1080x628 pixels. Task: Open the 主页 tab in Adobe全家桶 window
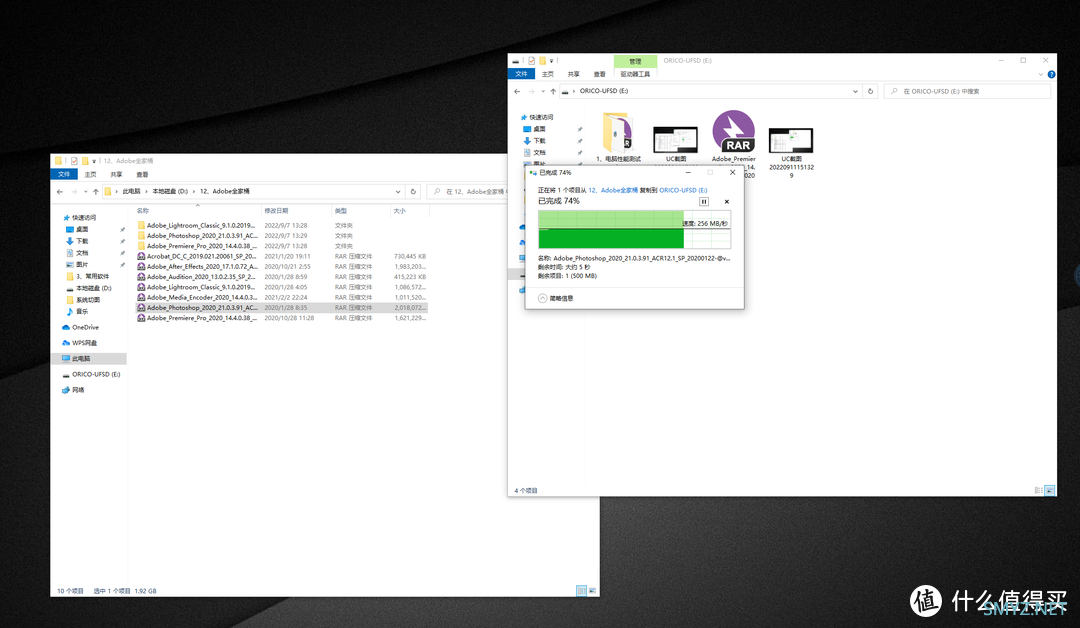click(x=90, y=174)
